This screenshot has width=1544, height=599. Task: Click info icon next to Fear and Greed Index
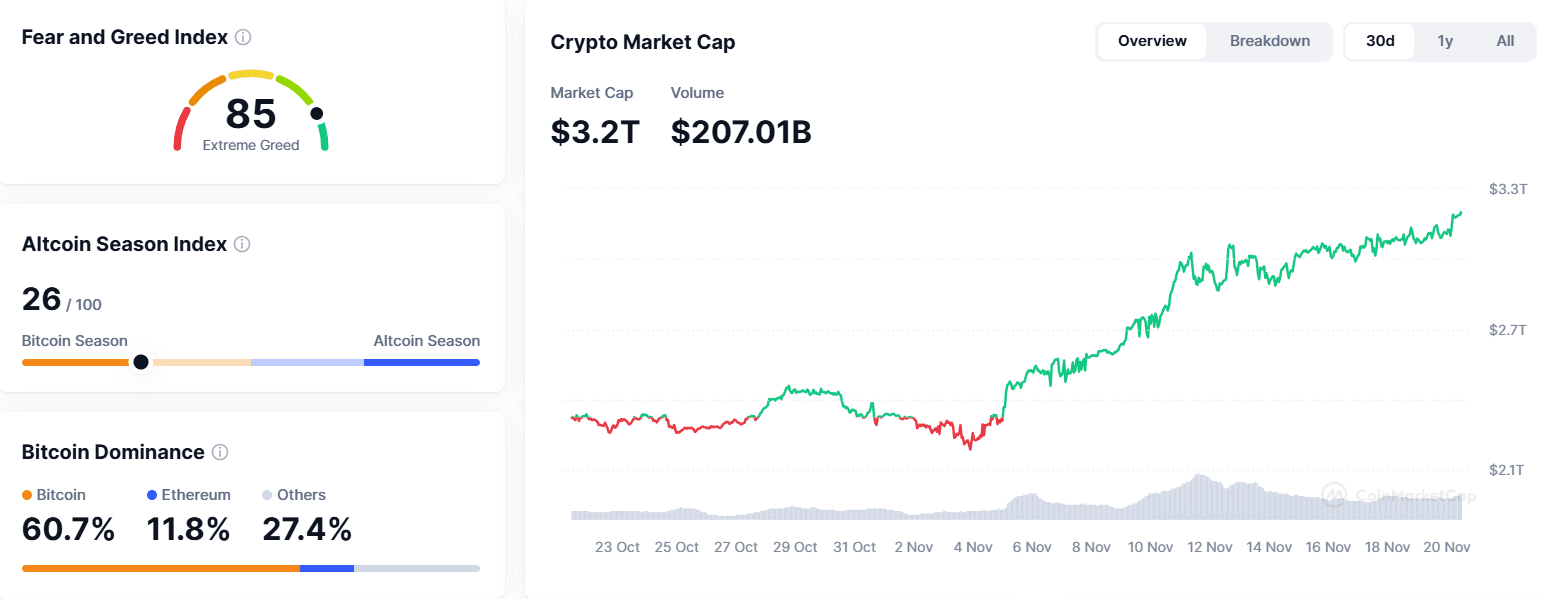243,37
